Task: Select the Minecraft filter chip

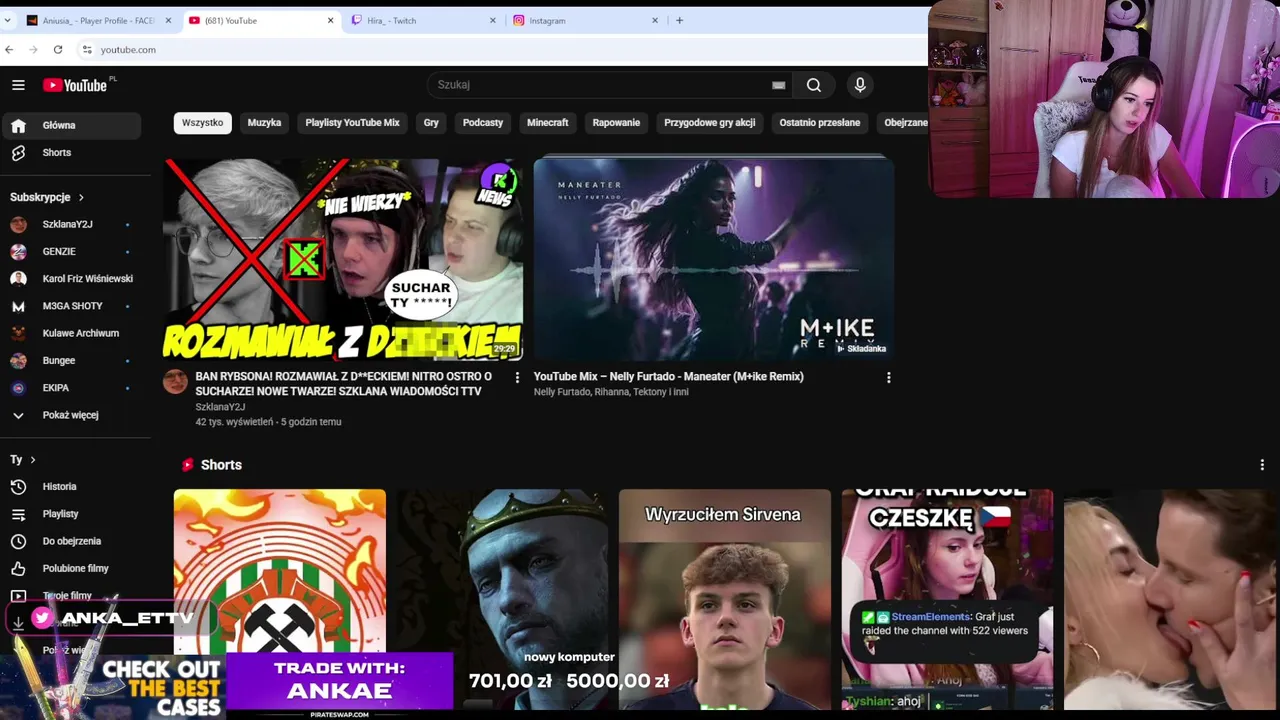Action: [547, 122]
